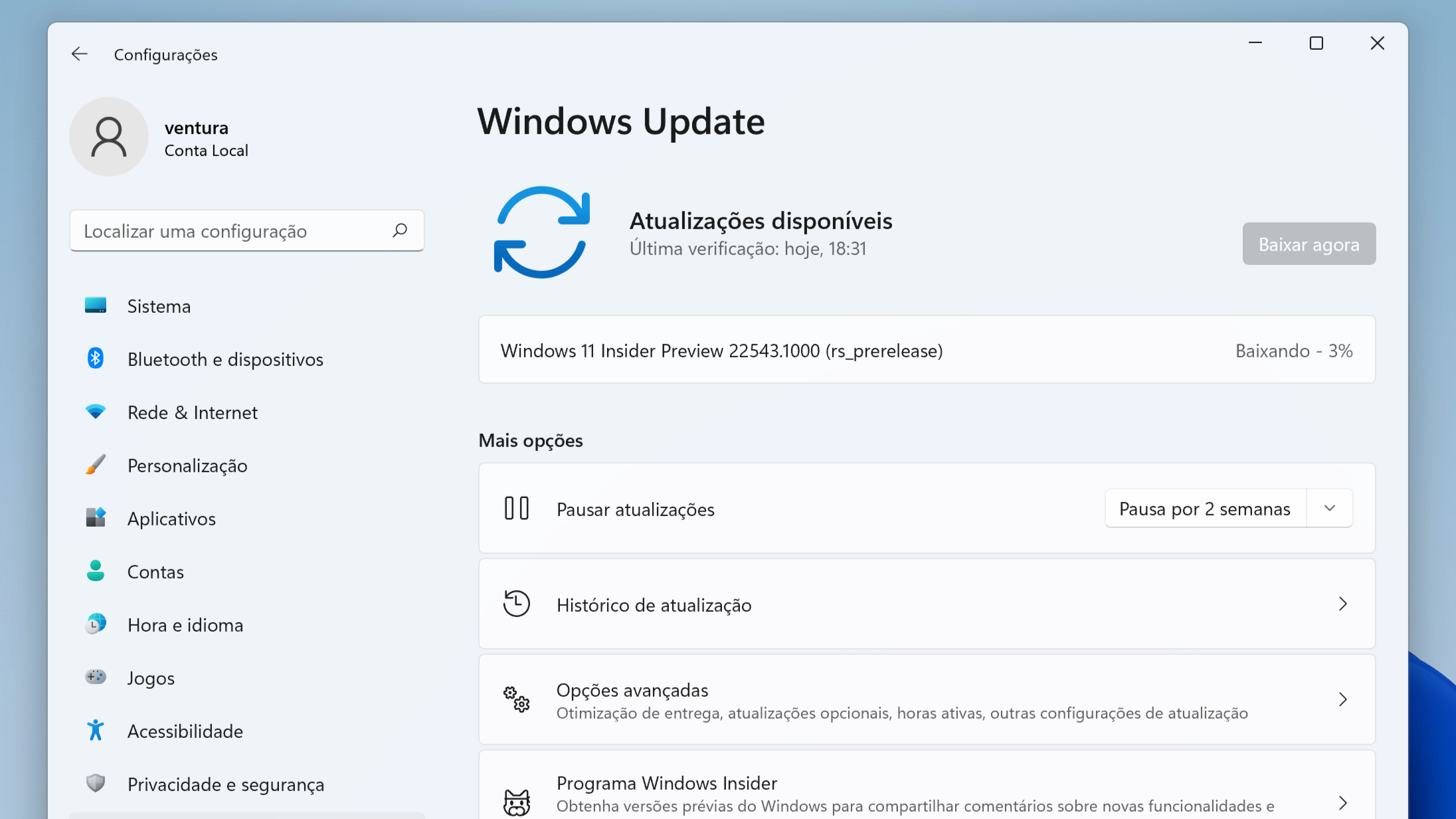1456x819 pixels.
Task: Go to Acessibilidade settings
Action: pyautogui.click(x=246, y=731)
